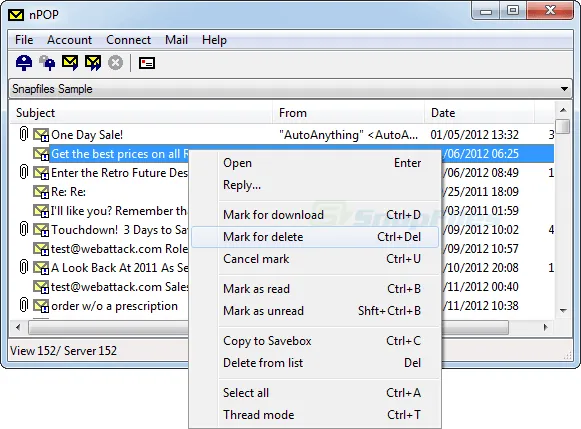Open the Connect menu
The height and width of the screenshot is (429, 581).
129,40
